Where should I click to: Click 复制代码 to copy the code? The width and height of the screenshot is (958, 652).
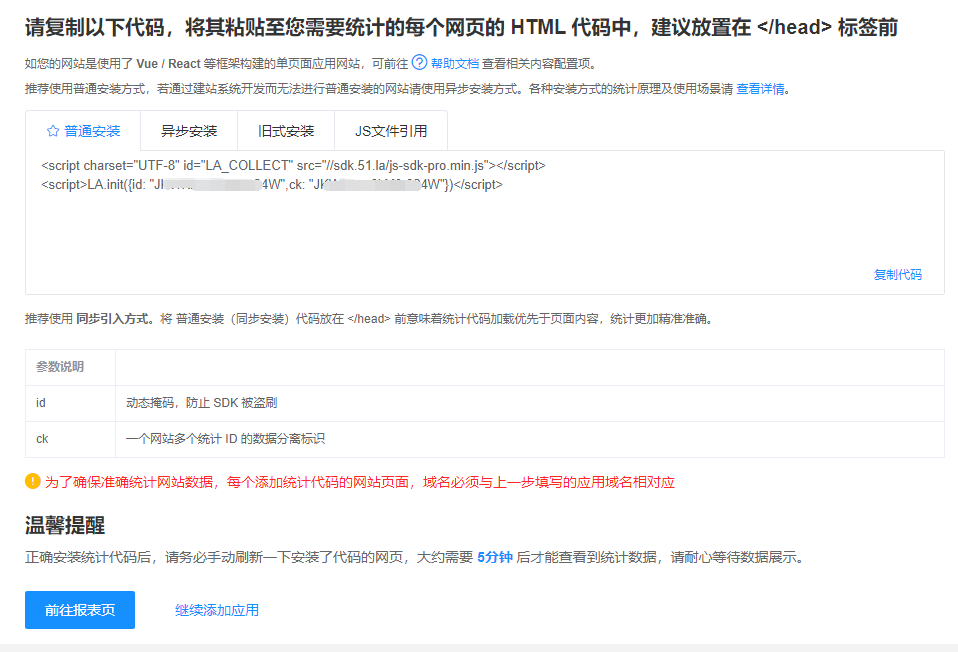click(x=898, y=275)
